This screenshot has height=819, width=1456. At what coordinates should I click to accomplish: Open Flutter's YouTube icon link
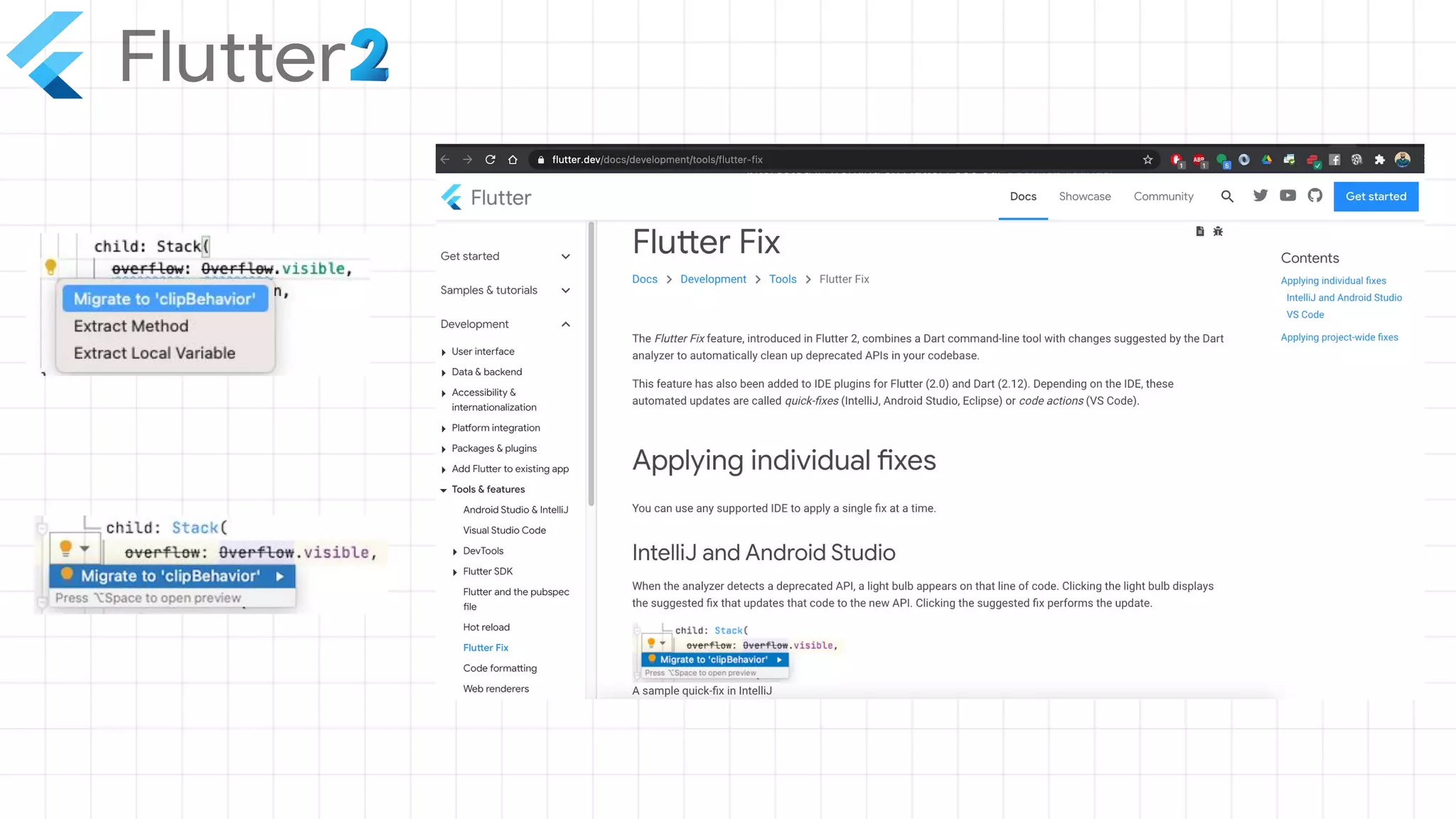click(1288, 196)
